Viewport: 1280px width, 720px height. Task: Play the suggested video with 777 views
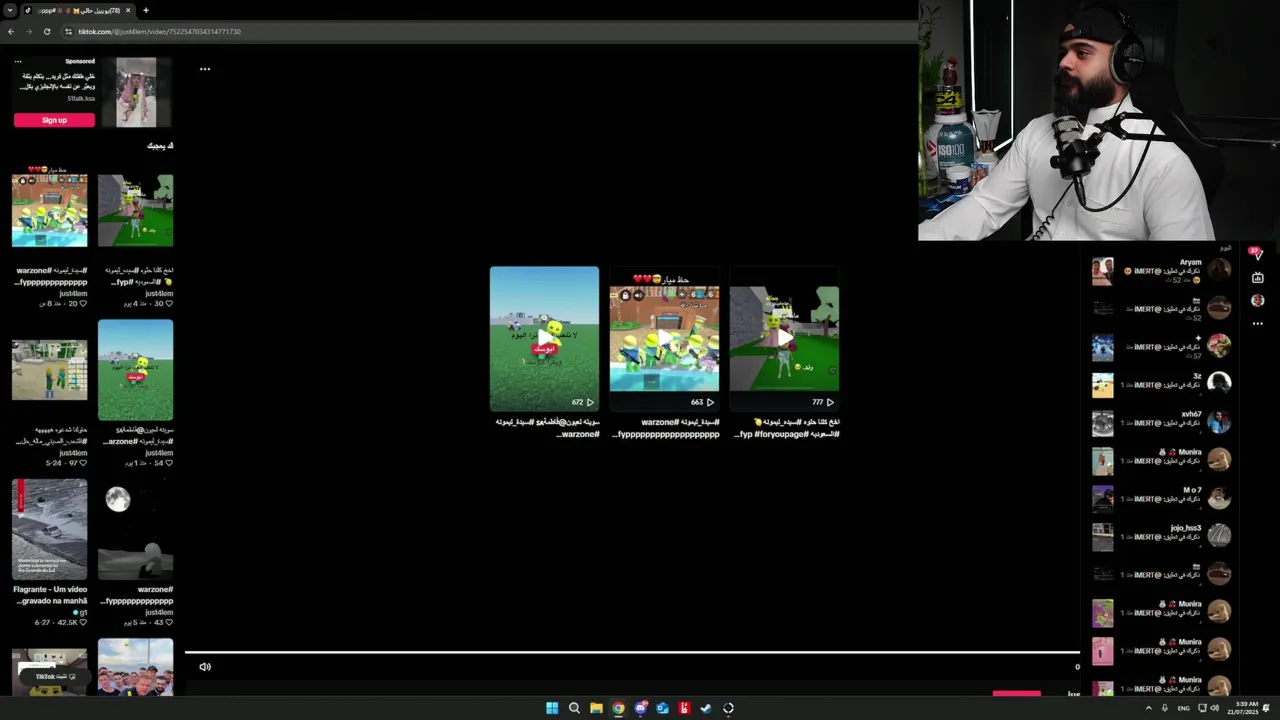784,339
